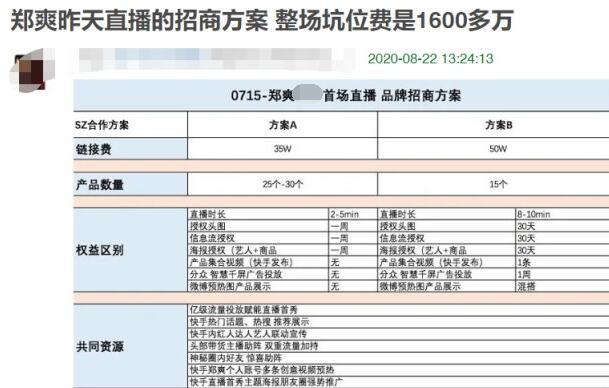The height and width of the screenshot is (388, 609).
Task: Click the 50W link fee value
Action: click(x=498, y=149)
